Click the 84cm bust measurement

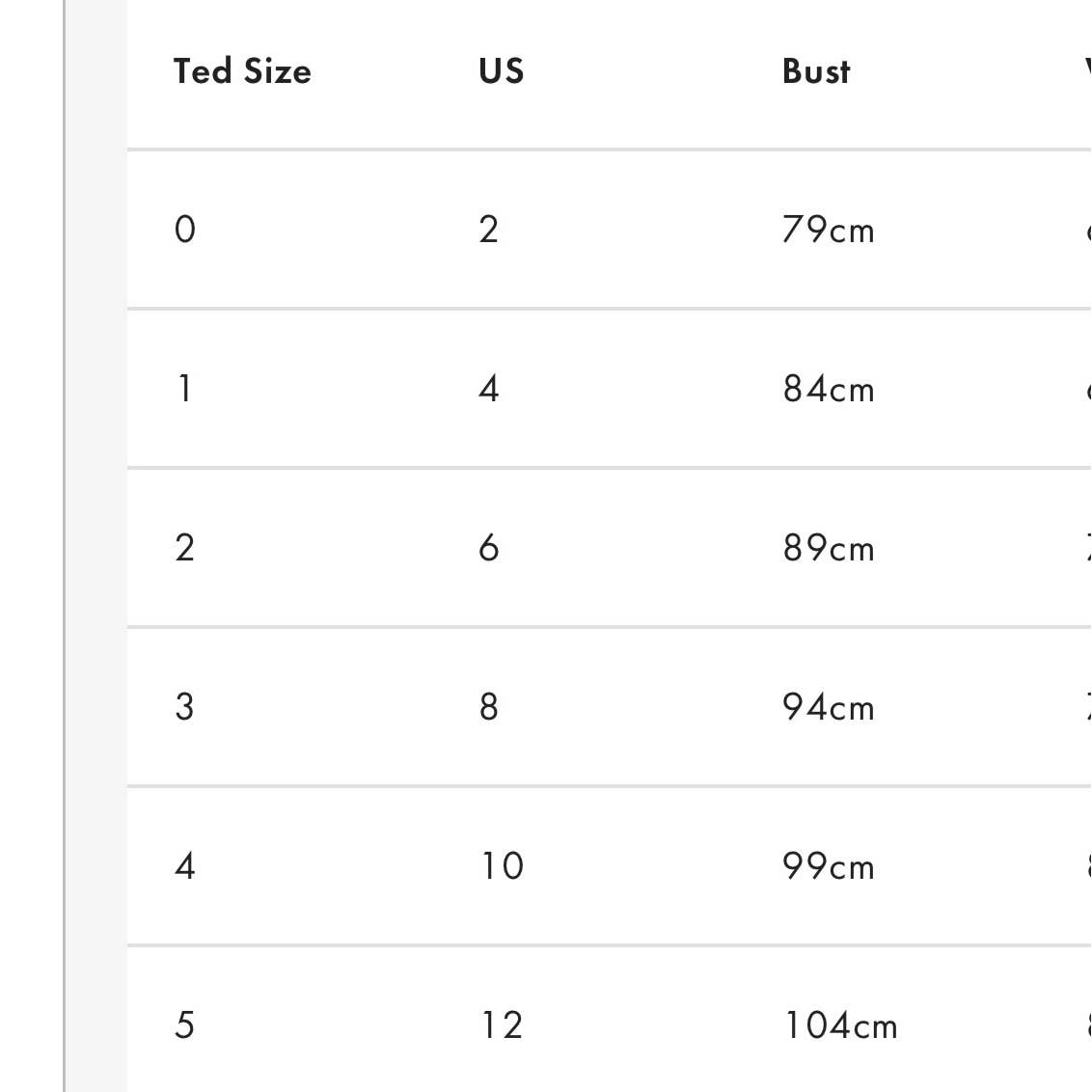coord(829,389)
